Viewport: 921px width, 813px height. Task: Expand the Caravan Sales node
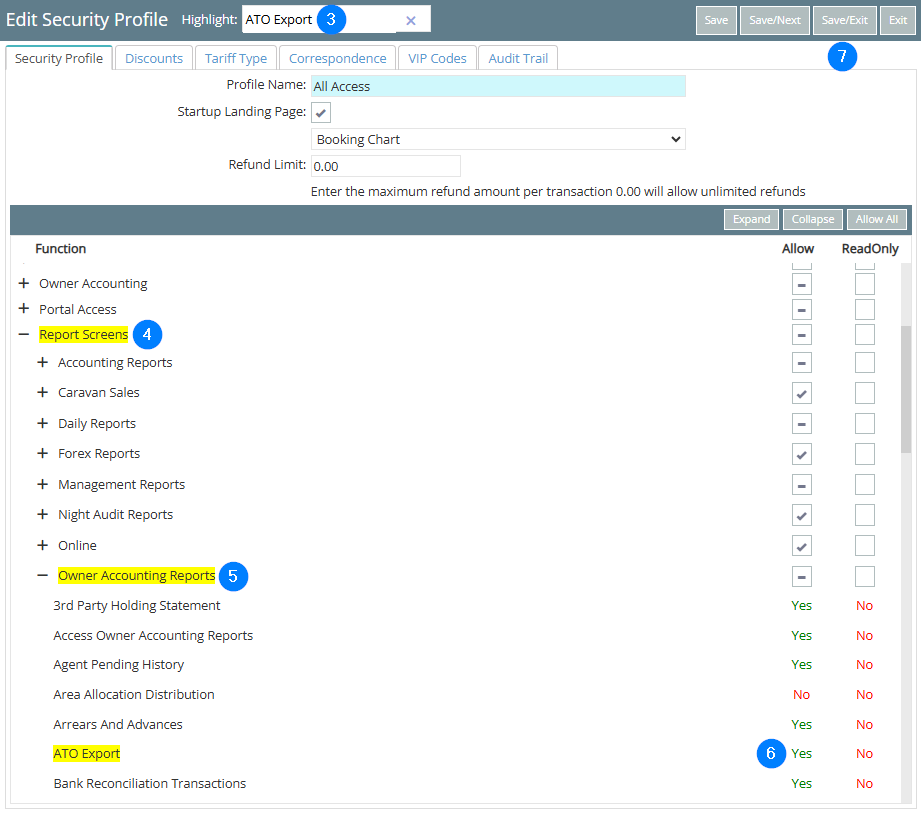(x=43, y=393)
